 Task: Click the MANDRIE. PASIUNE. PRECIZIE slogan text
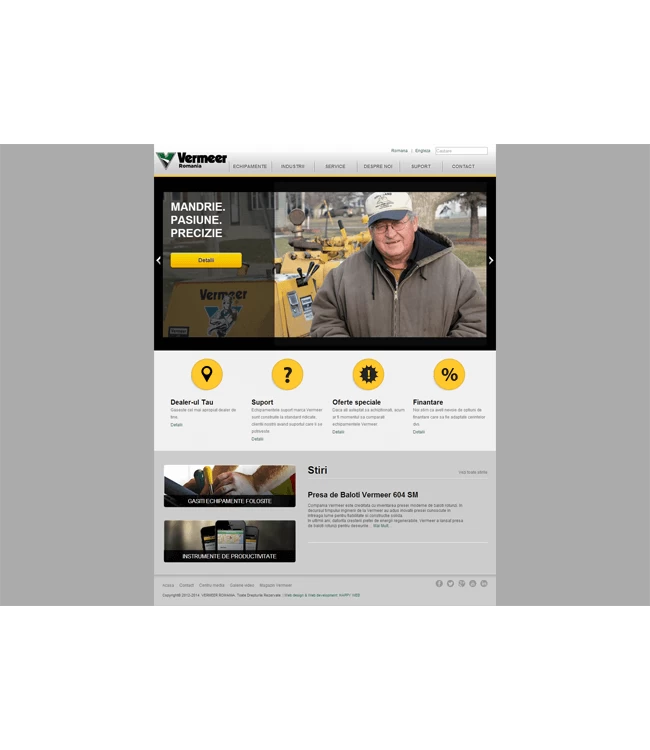click(198, 220)
